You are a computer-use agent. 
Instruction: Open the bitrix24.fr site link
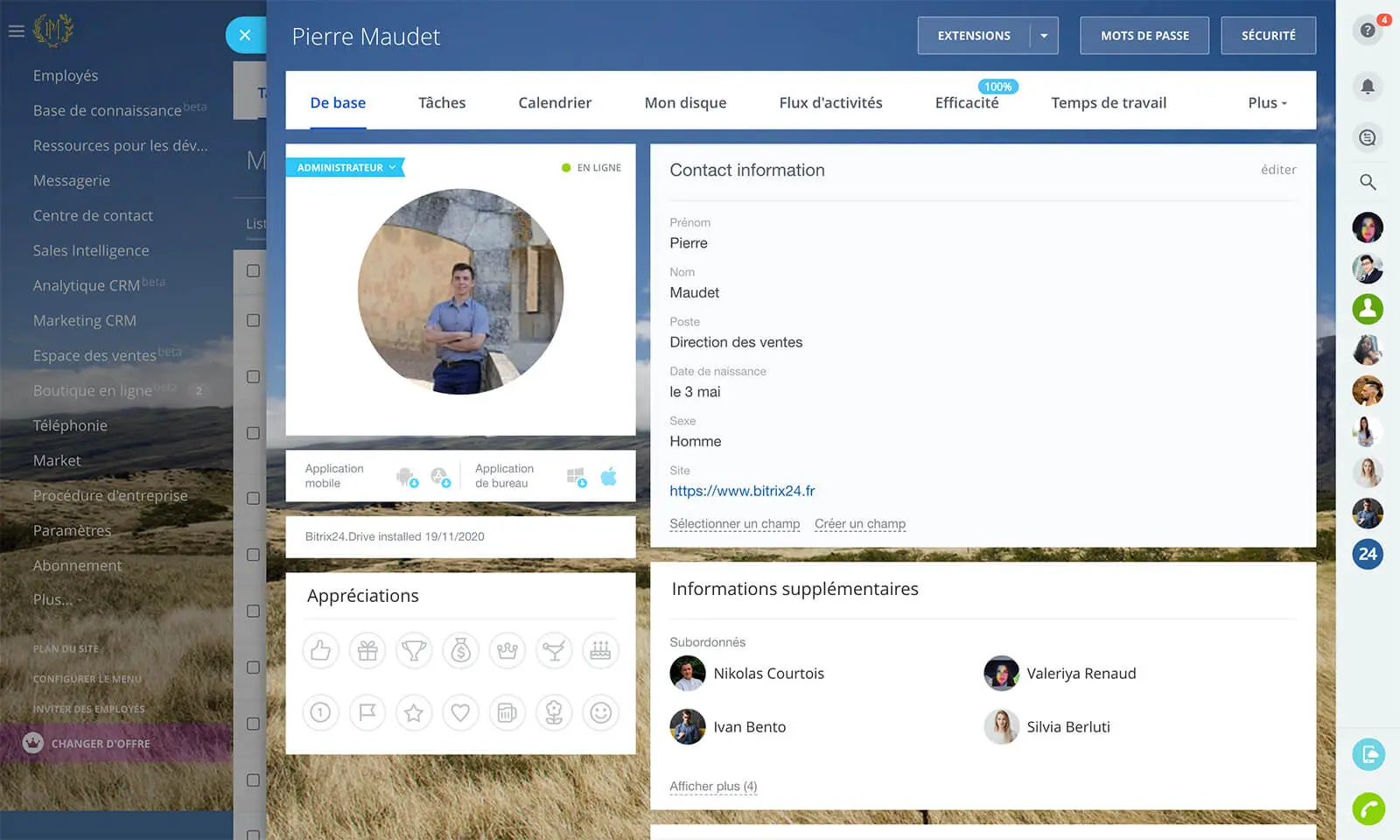click(x=742, y=491)
